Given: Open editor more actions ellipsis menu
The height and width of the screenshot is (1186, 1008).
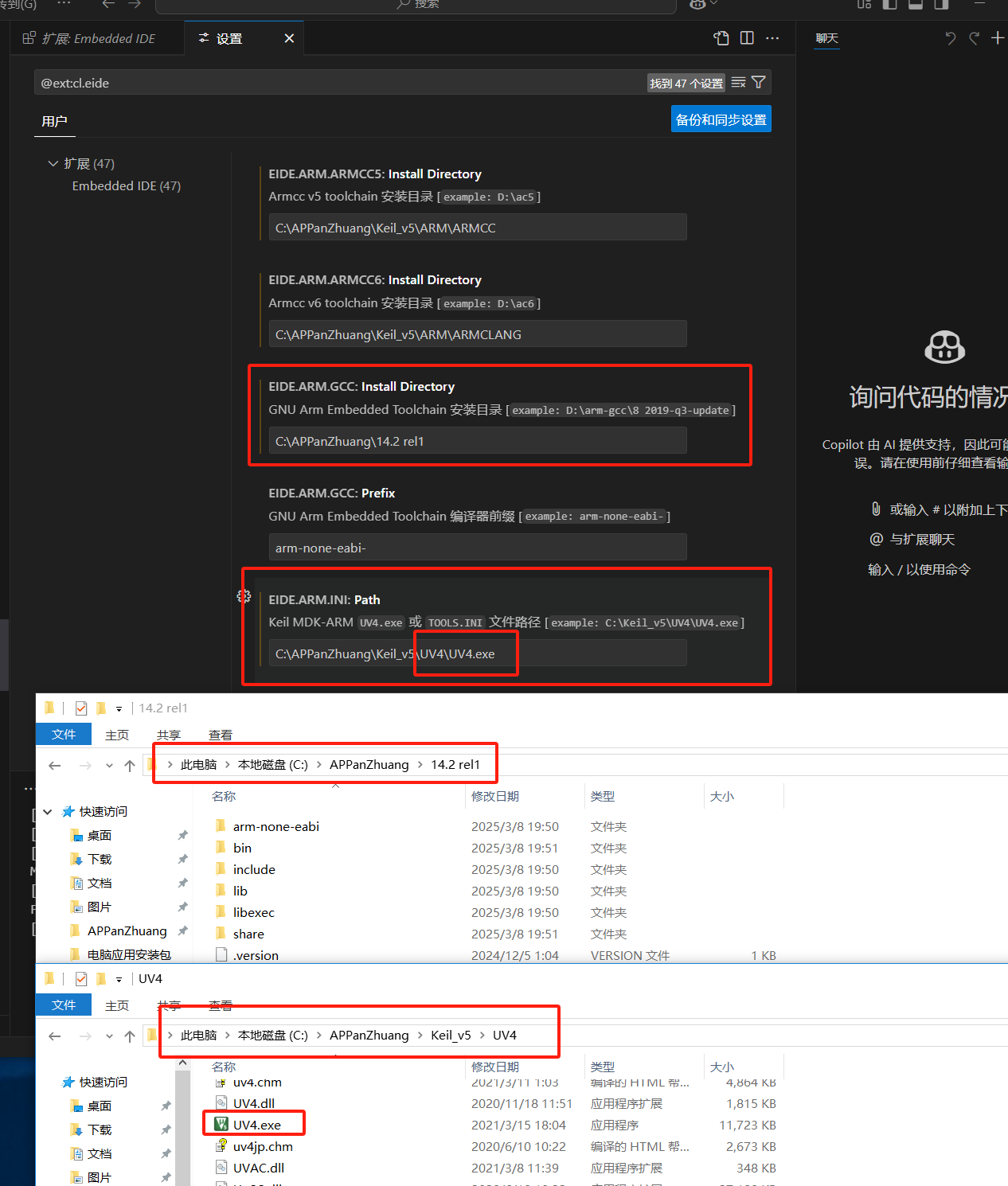Looking at the screenshot, I should (x=772, y=38).
